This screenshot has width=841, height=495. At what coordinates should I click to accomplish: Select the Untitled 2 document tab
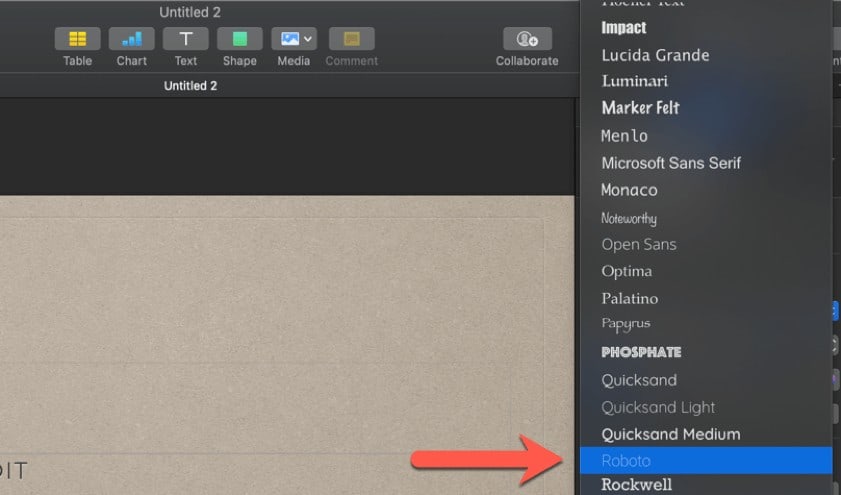pyautogui.click(x=190, y=86)
